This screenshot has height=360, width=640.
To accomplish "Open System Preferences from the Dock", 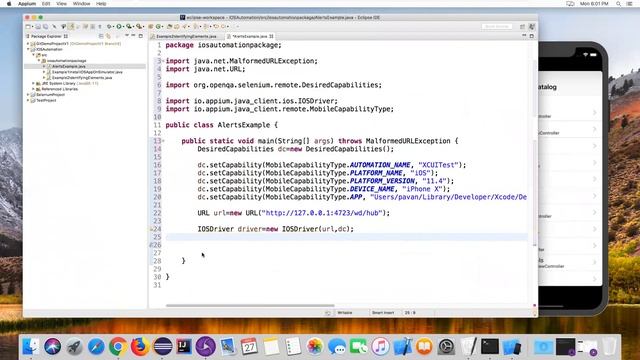I will [446, 347].
